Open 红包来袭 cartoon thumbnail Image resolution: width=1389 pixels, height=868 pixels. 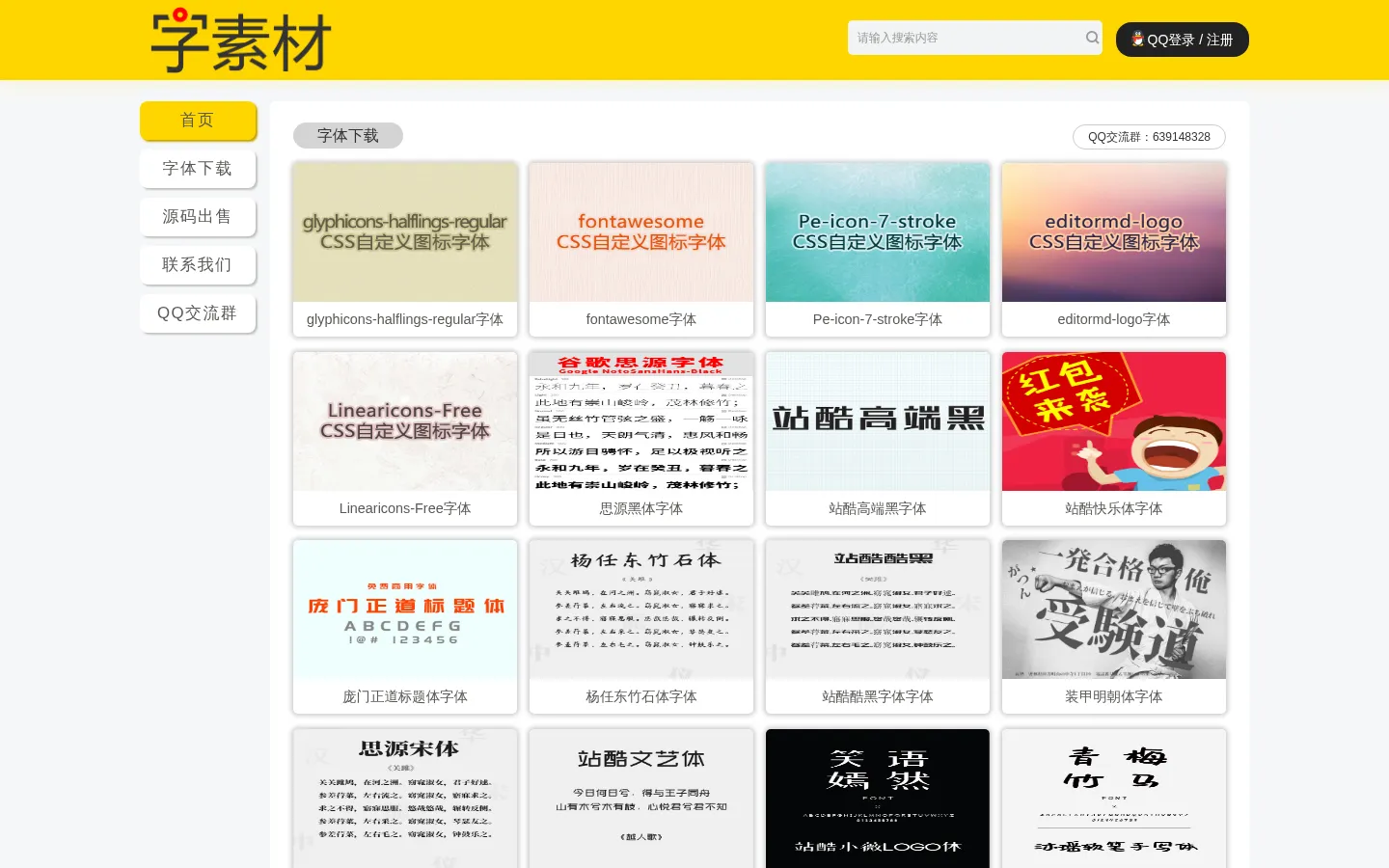tap(1114, 421)
